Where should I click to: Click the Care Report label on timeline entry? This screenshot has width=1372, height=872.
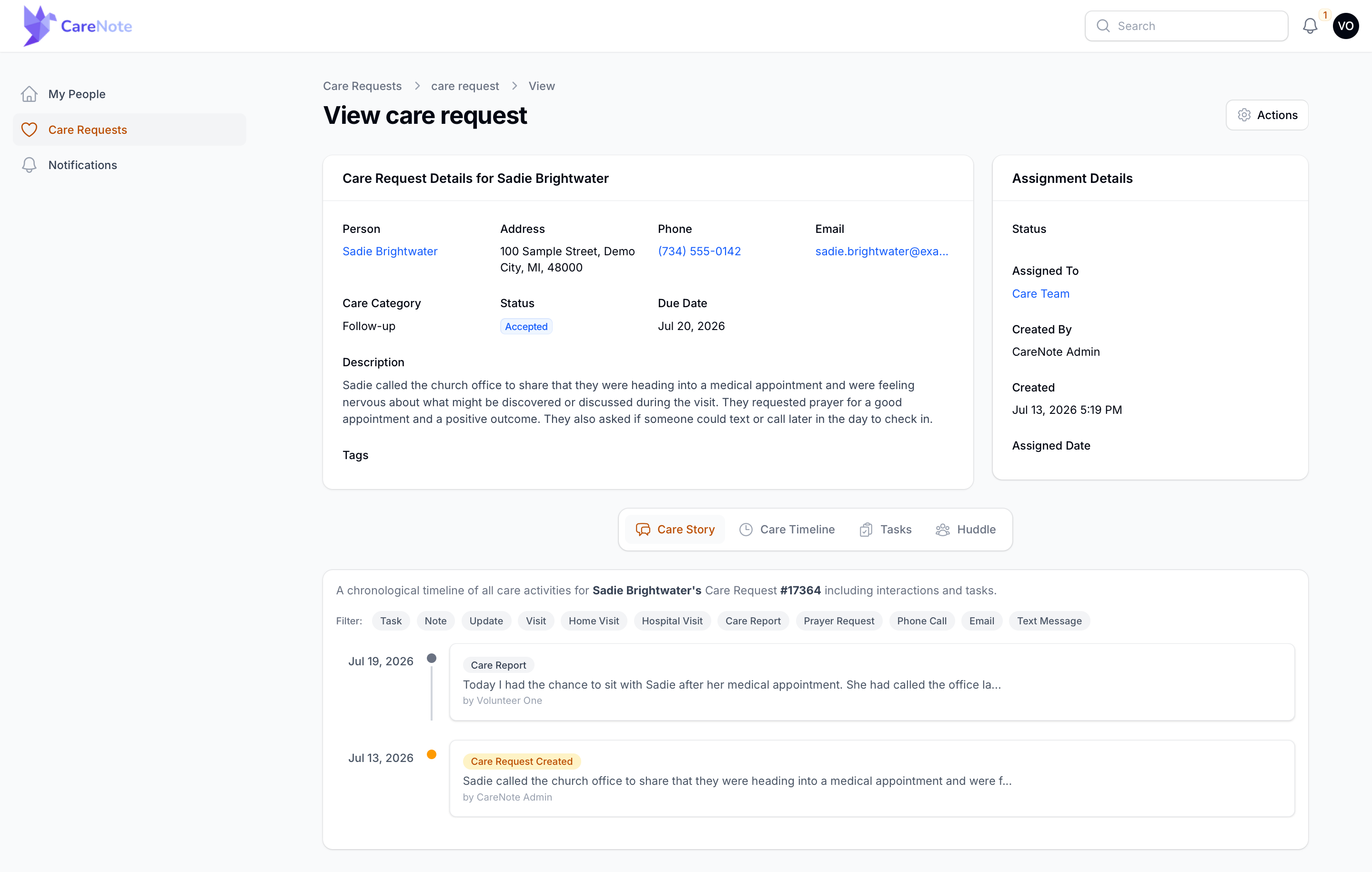(498, 665)
